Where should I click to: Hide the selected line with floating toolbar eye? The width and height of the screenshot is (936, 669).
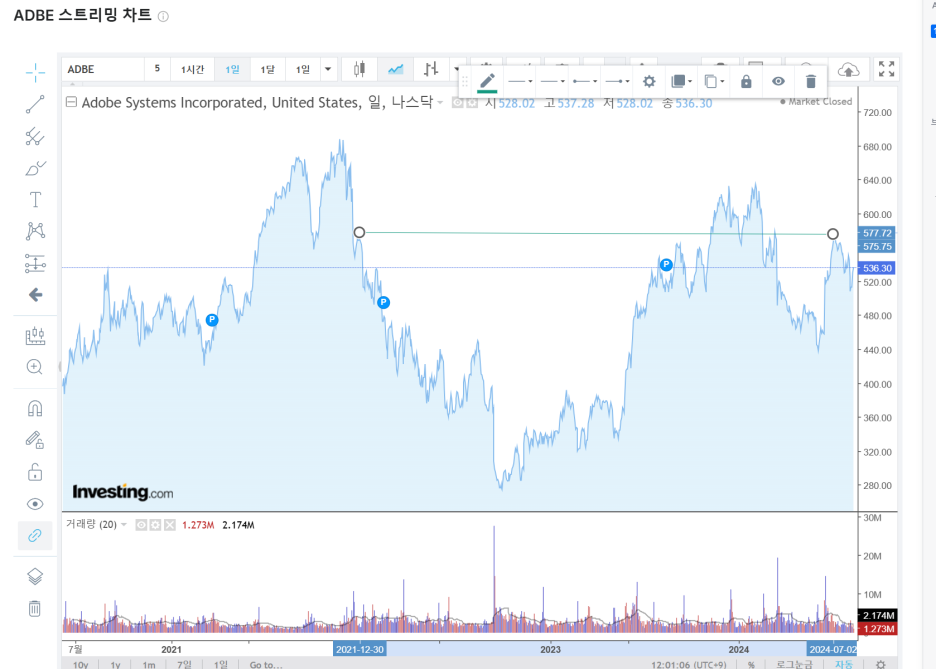[x=778, y=81]
